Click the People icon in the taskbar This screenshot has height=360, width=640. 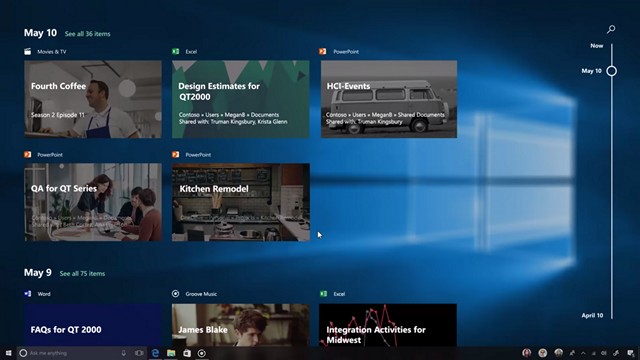click(x=572, y=353)
